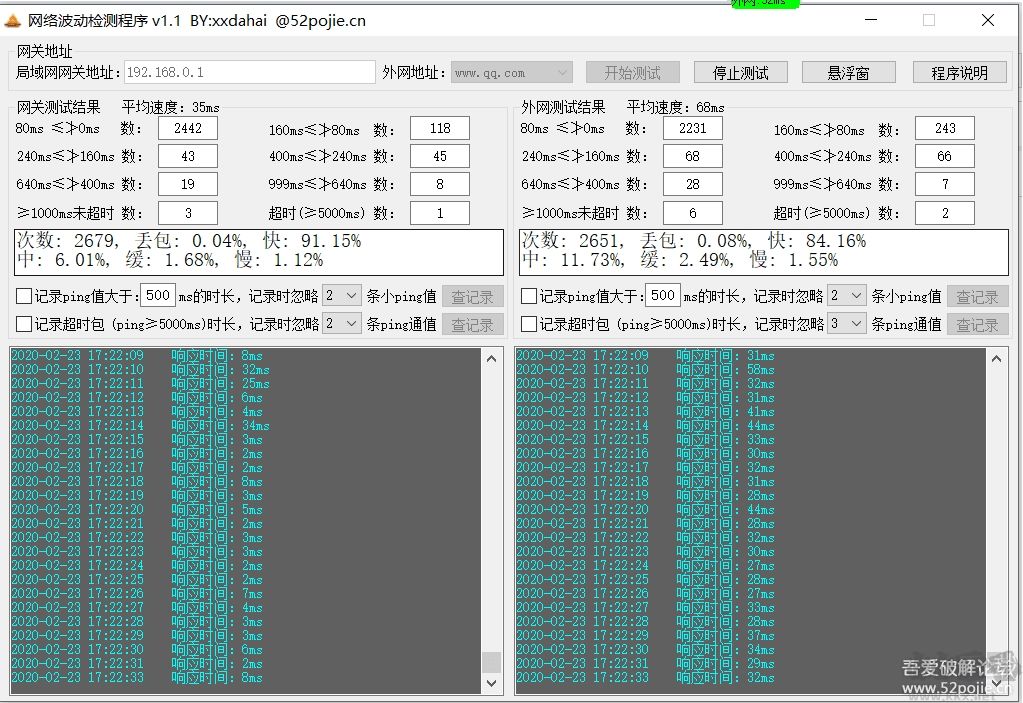Click the 停止测试 button
This screenshot has width=1023, height=703.
tap(740, 73)
